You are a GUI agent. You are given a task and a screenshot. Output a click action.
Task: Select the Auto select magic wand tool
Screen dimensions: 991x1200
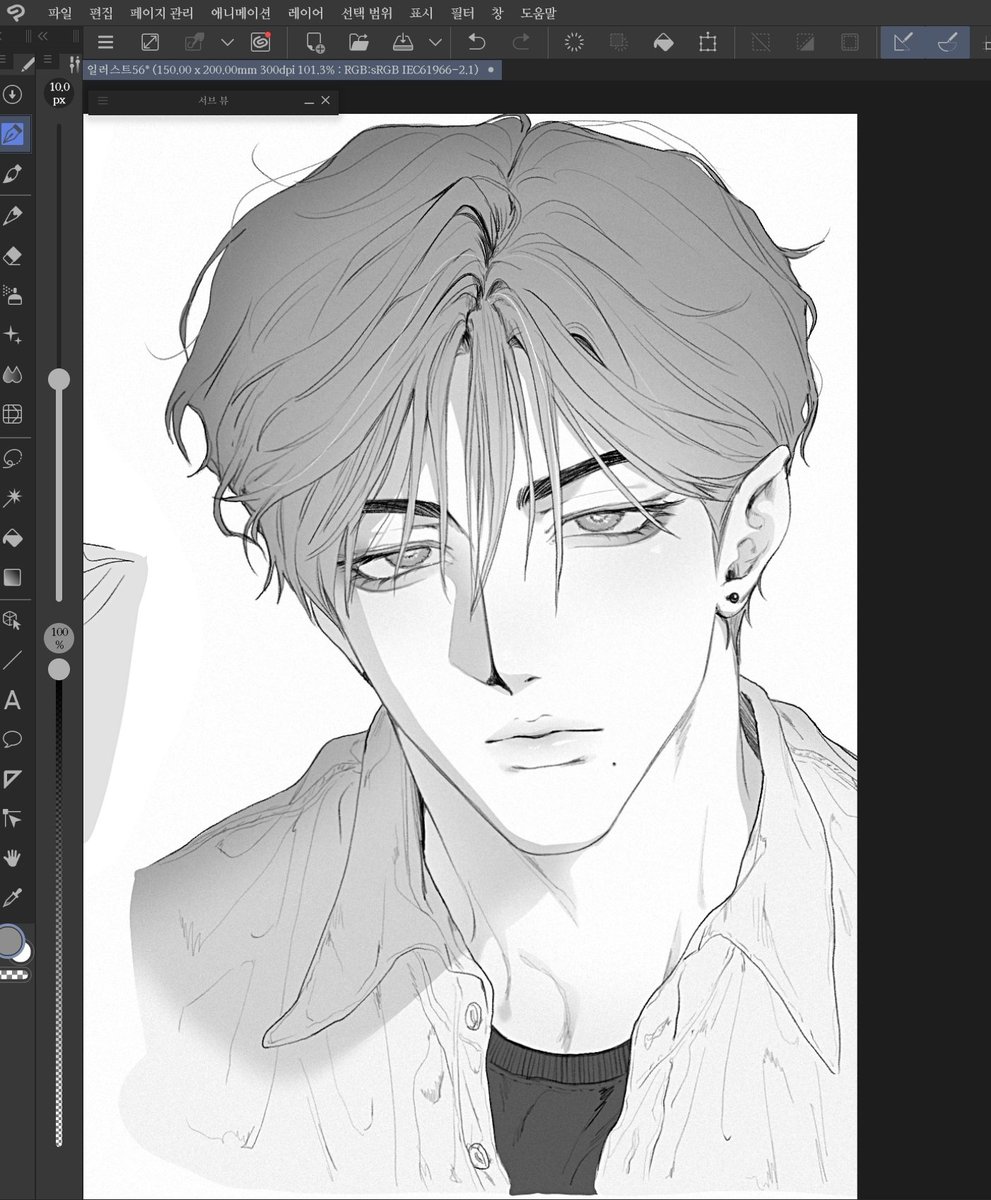click(13, 498)
